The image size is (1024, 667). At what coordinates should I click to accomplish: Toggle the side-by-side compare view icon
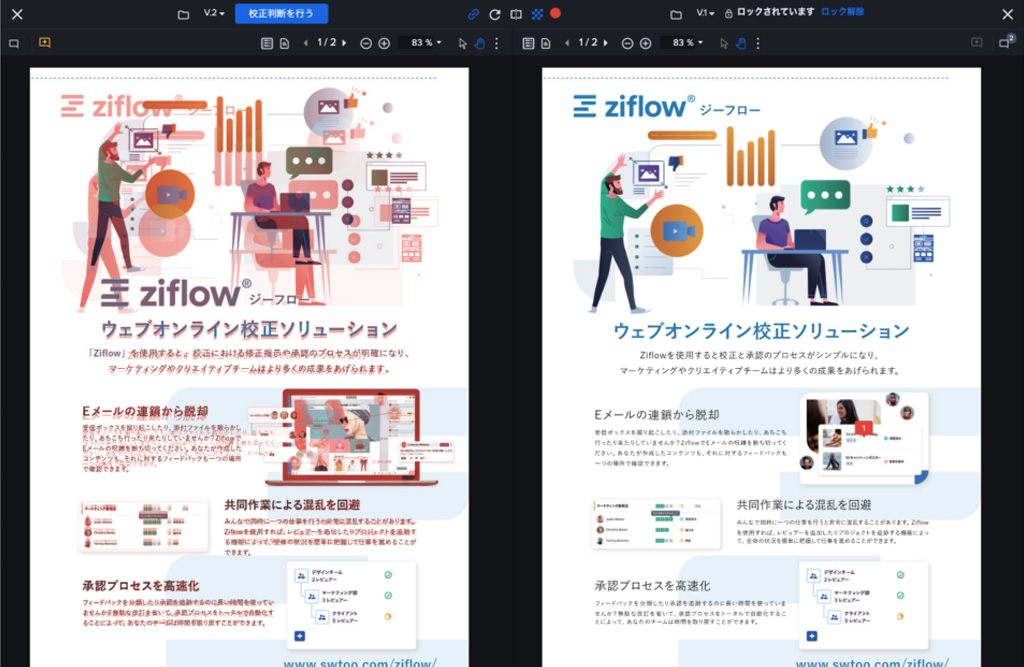pyautogui.click(x=516, y=14)
